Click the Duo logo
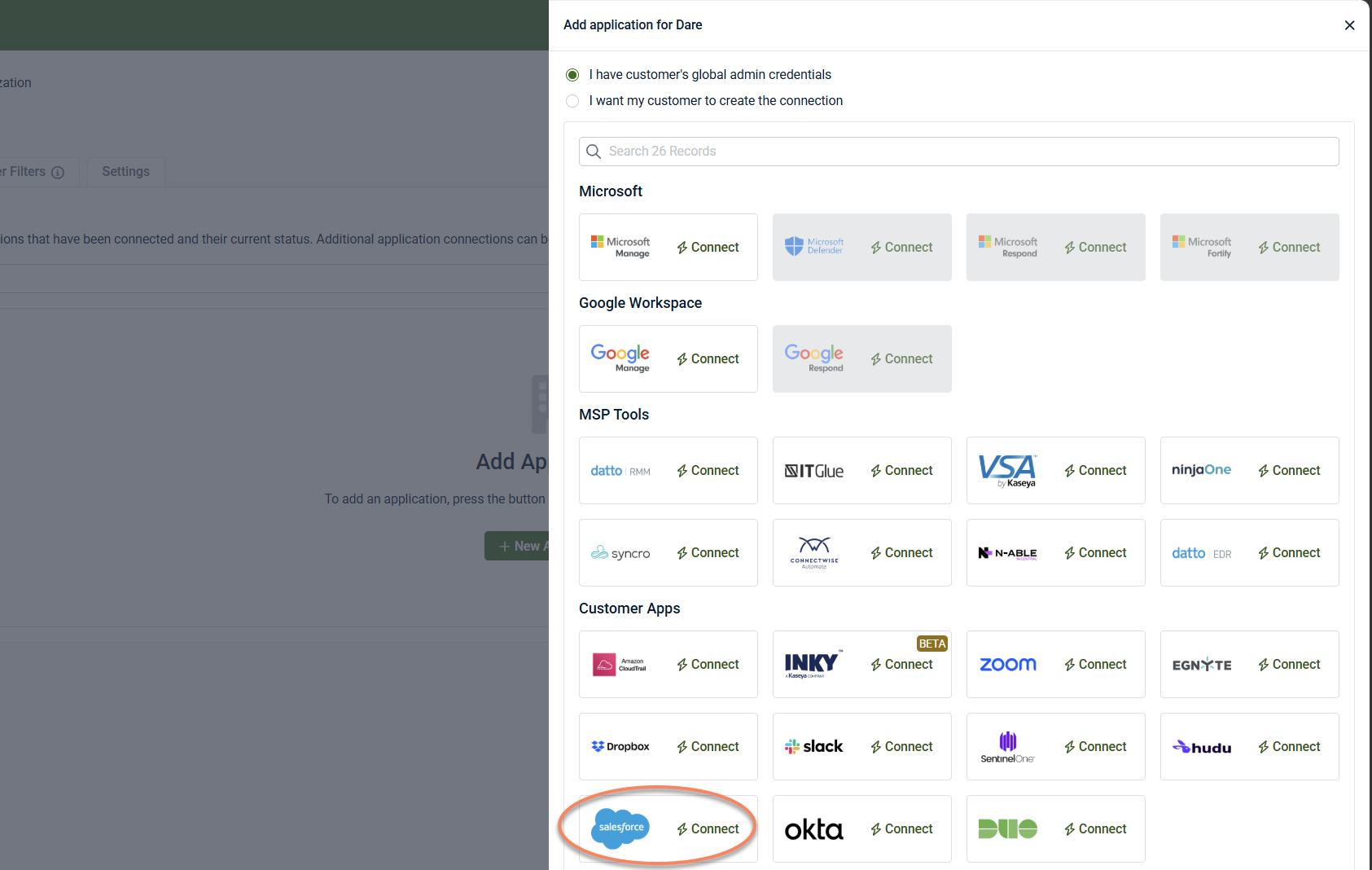Image resolution: width=1372 pixels, height=870 pixels. point(1008,829)
